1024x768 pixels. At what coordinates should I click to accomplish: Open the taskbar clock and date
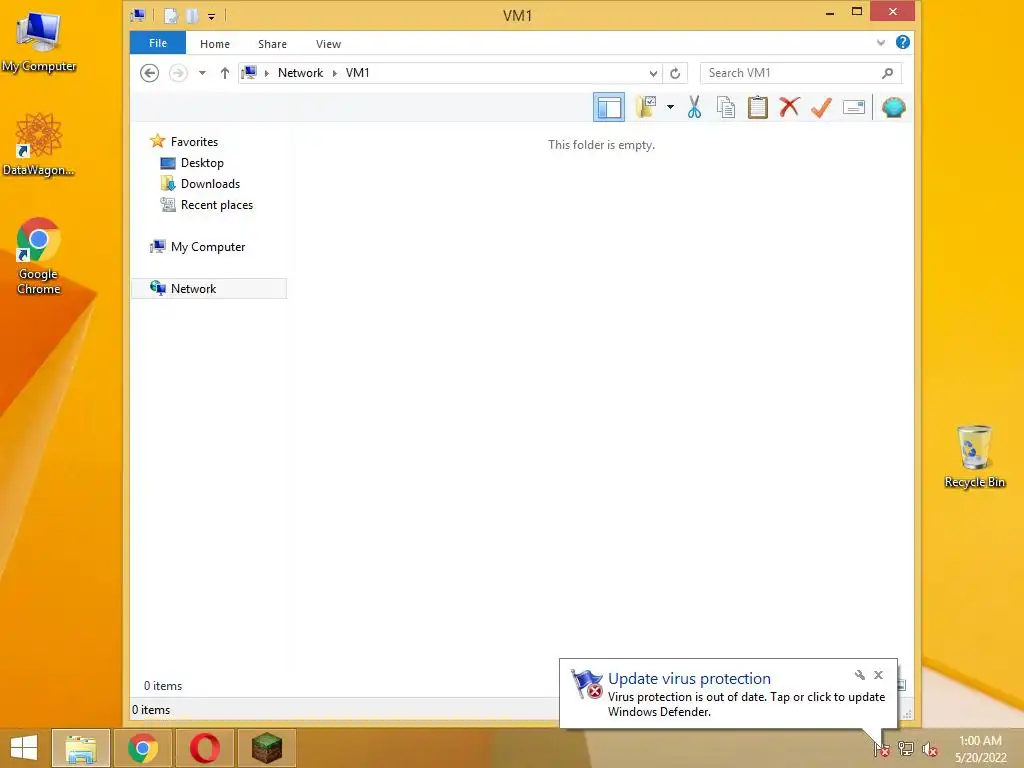[980, 749]
